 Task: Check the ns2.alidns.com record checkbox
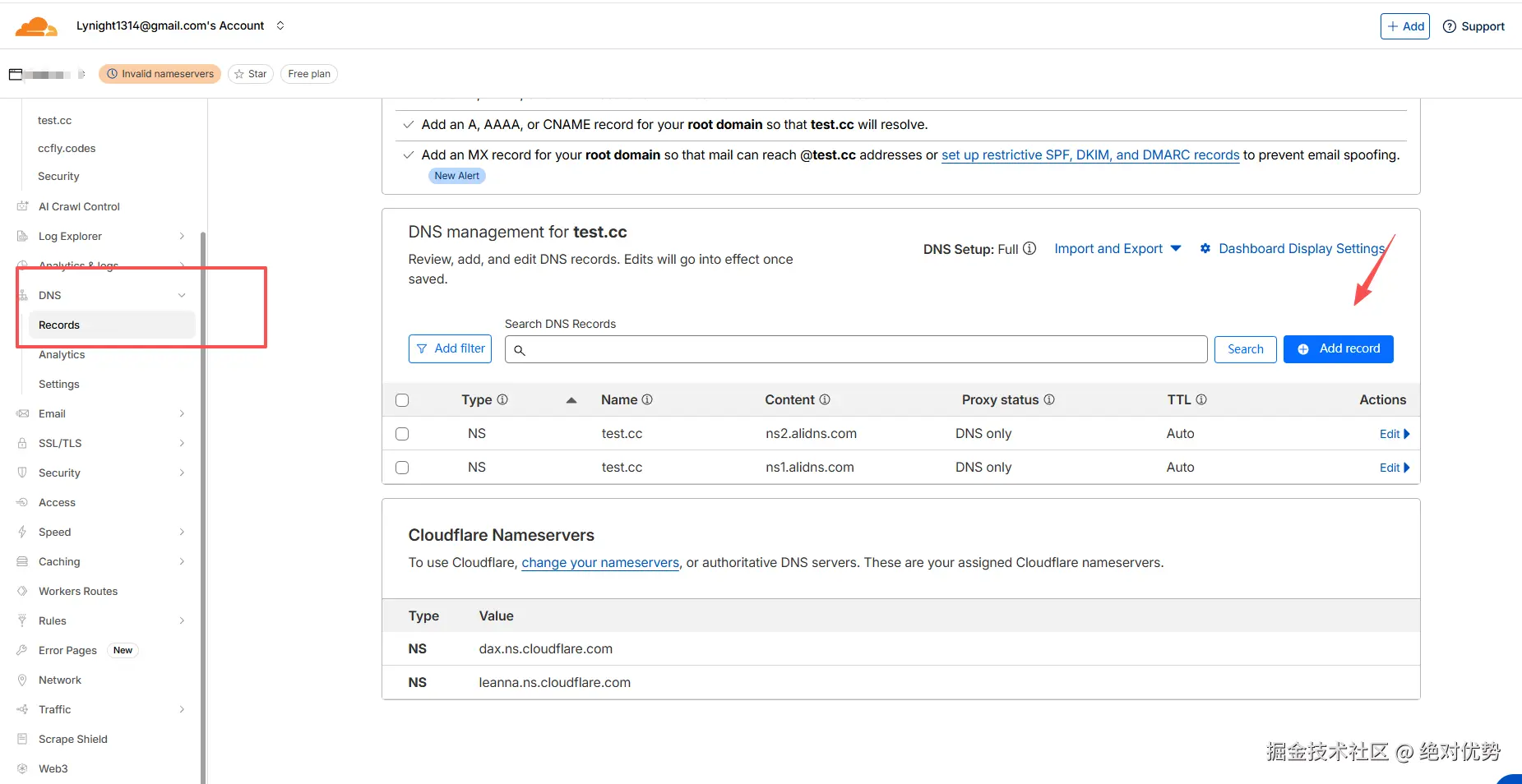[402, 434]
